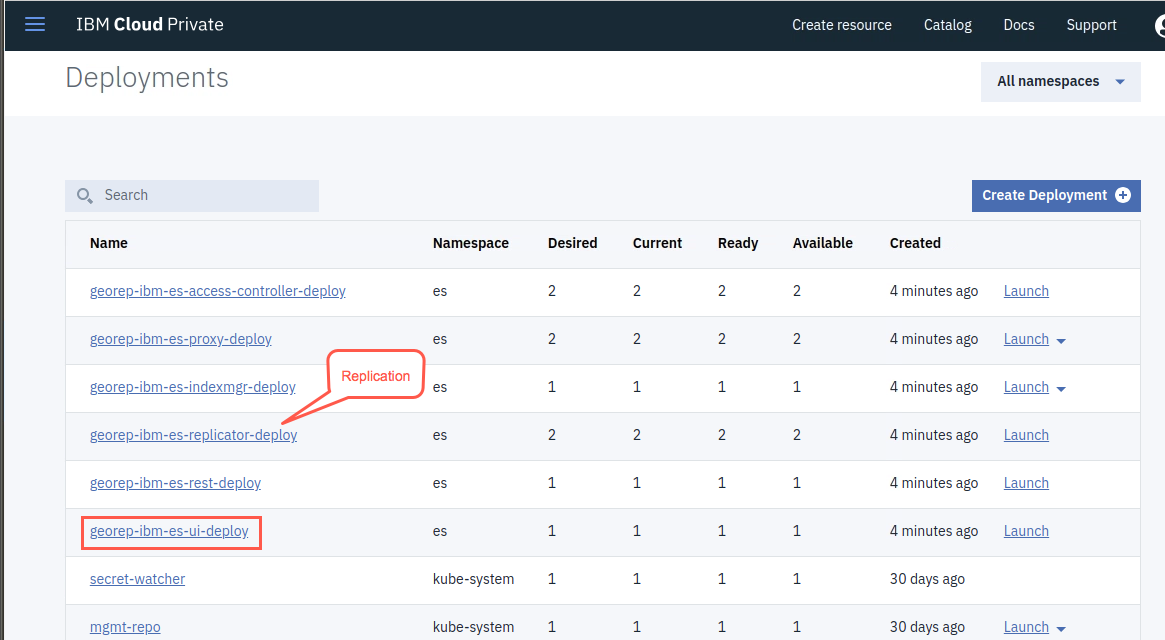Image resolution: width=1165 pixels, height=640 pixels.
Task: Click Launch for access-controller-deploy row
Action: click(1026, 291)
